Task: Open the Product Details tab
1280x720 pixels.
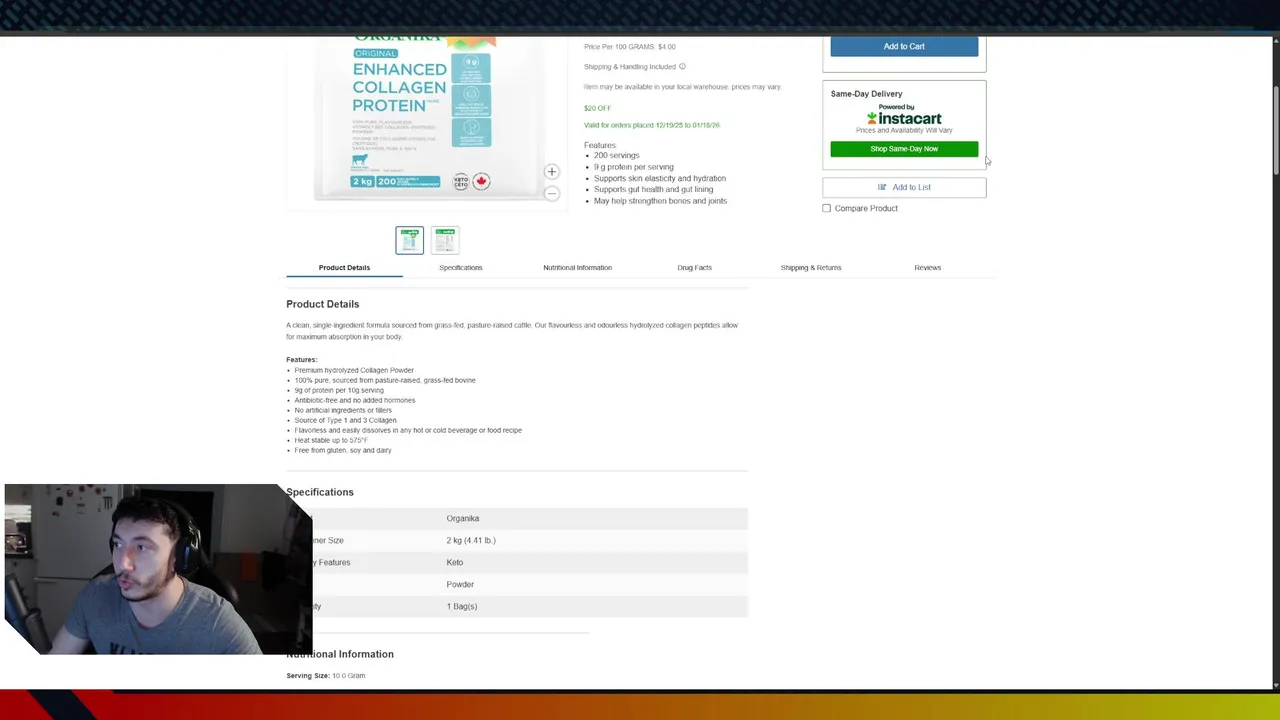Action: (x=344, y=267)
